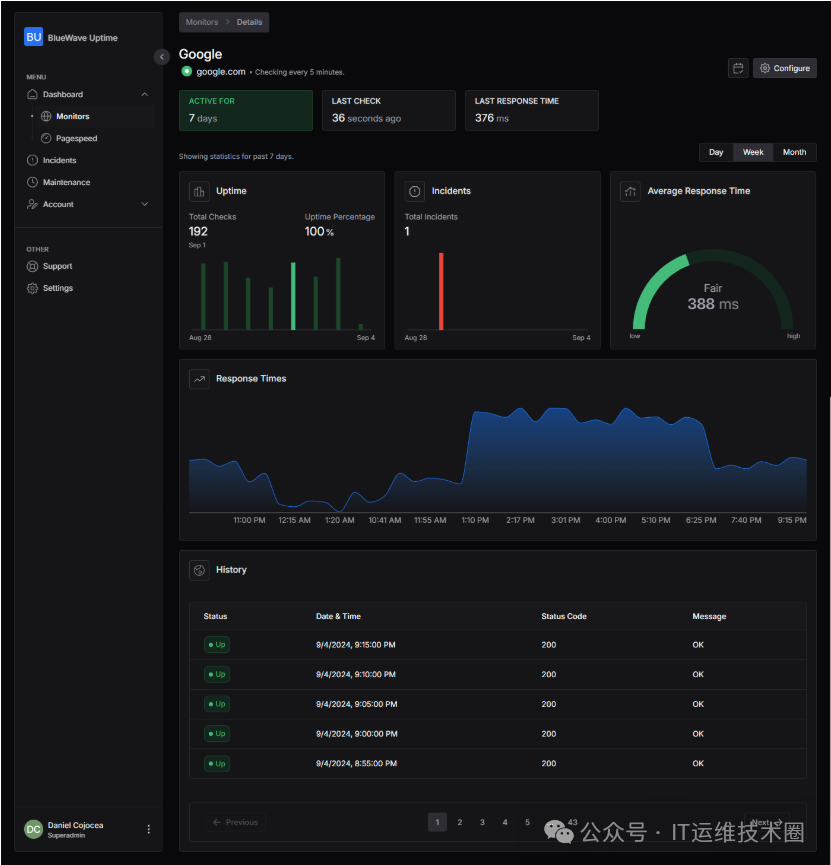
Task: Open the Incidents page in sidebar
Action: click(60, 161)
